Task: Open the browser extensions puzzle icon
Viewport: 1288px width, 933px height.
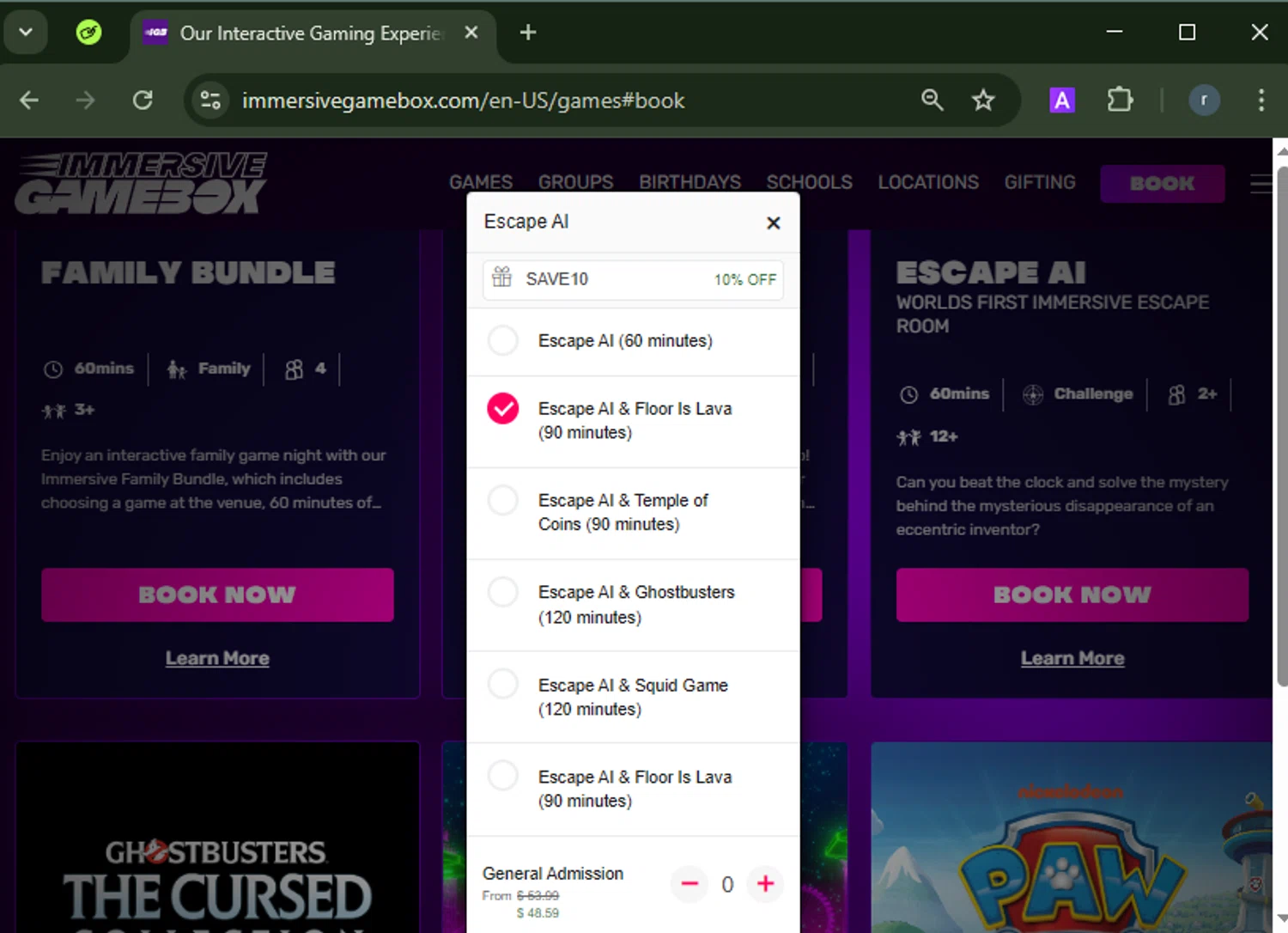Action: [1120, 101]
